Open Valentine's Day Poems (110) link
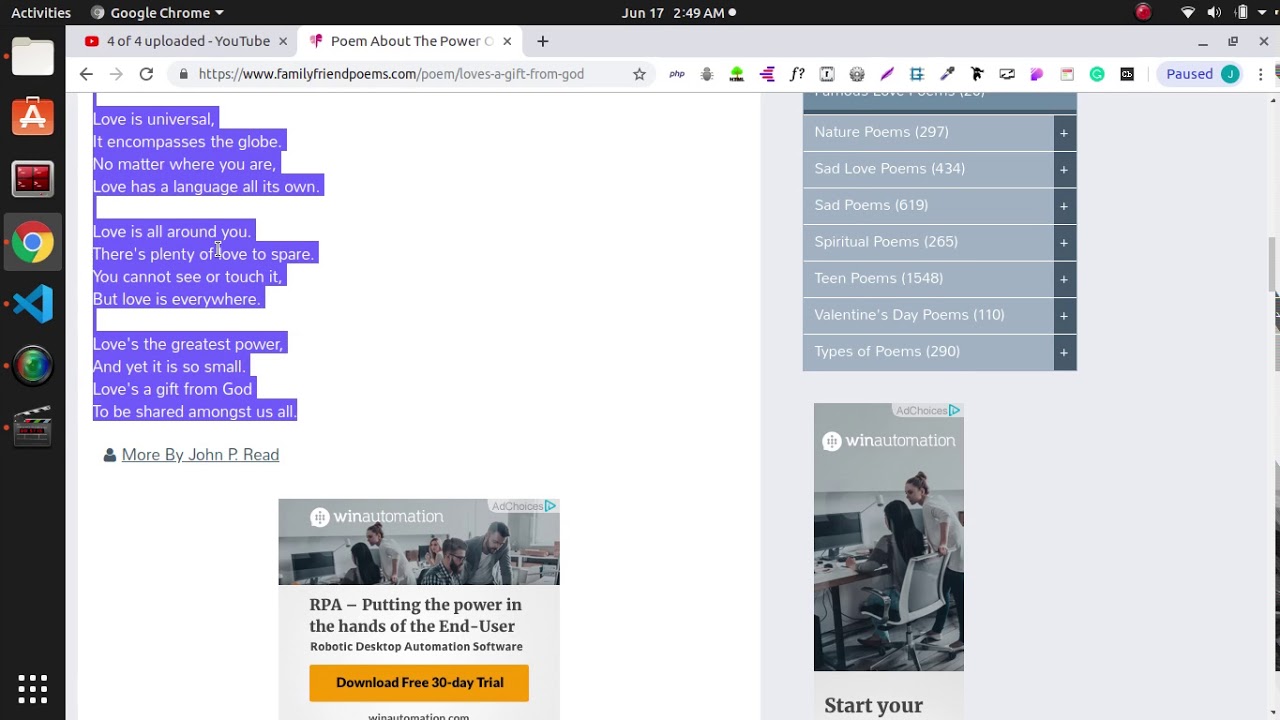Viewport: 1280px width, 720px height. coord(909,315)
